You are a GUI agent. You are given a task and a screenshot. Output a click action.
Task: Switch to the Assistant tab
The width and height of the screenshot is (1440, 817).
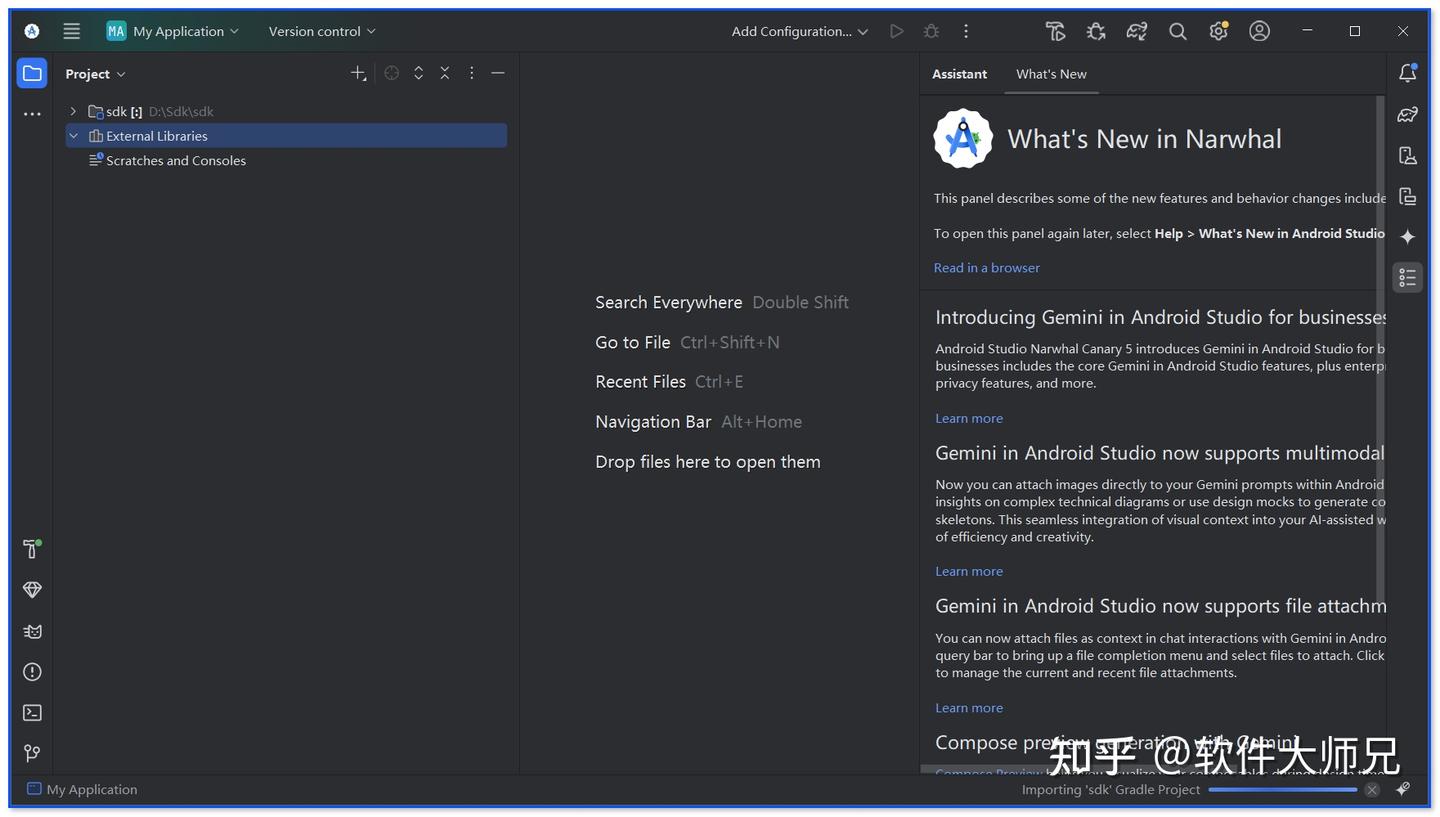[x=959, y=74]
